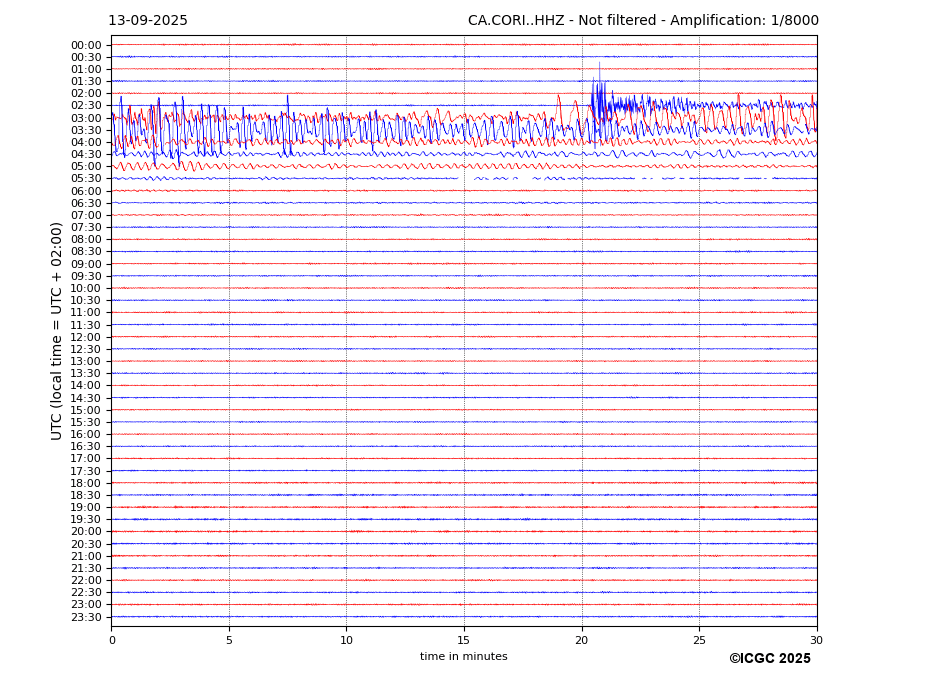Click the 21:30 row label

tap(86, 569)
